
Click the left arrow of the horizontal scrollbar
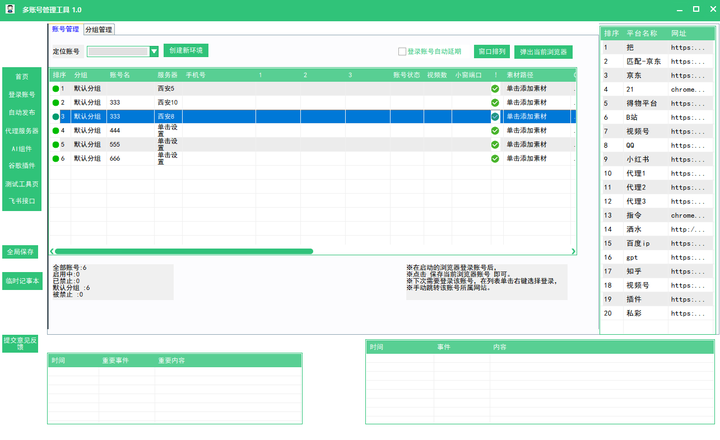pos(52,251)
